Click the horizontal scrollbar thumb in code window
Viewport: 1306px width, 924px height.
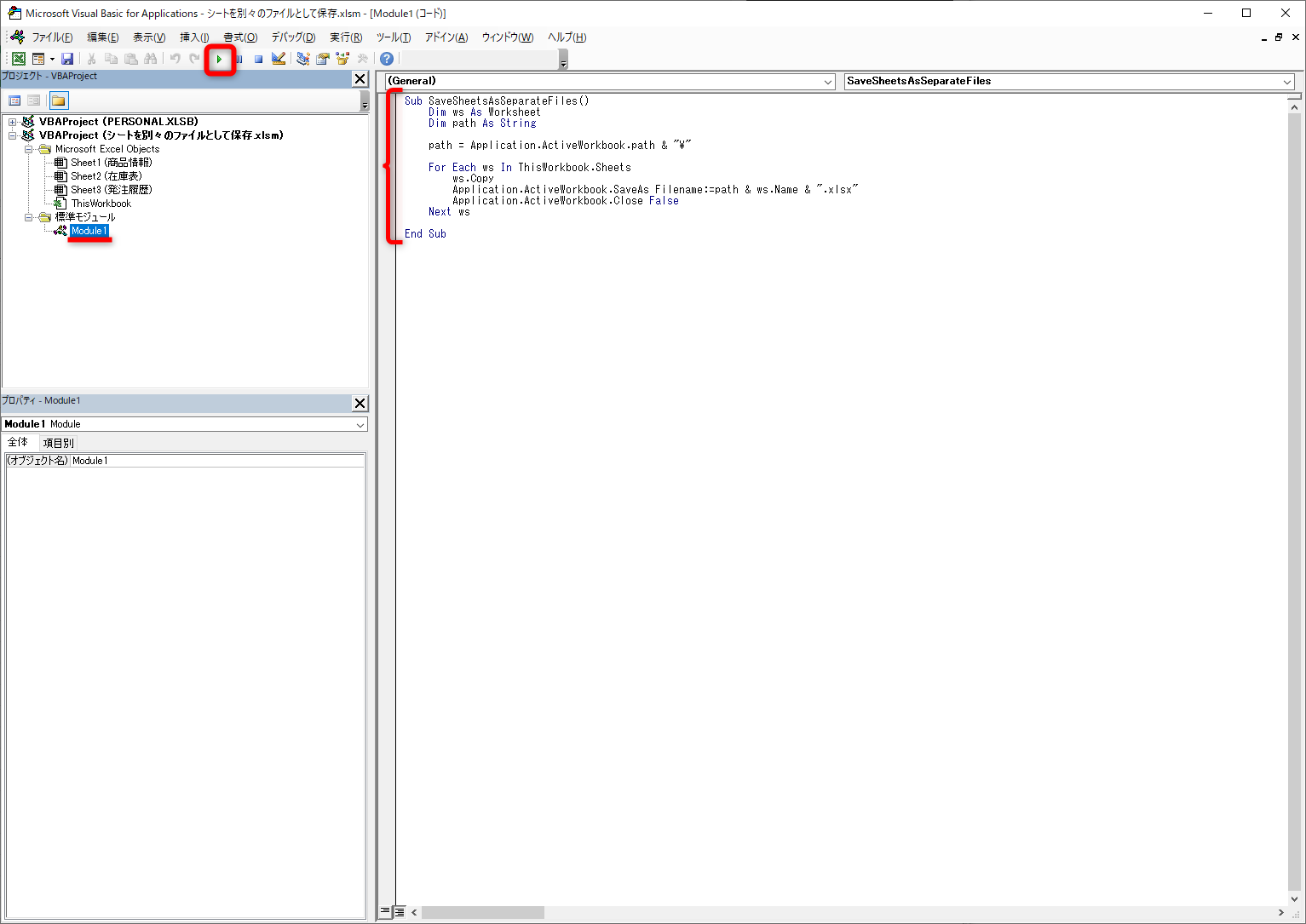point(483,912)
